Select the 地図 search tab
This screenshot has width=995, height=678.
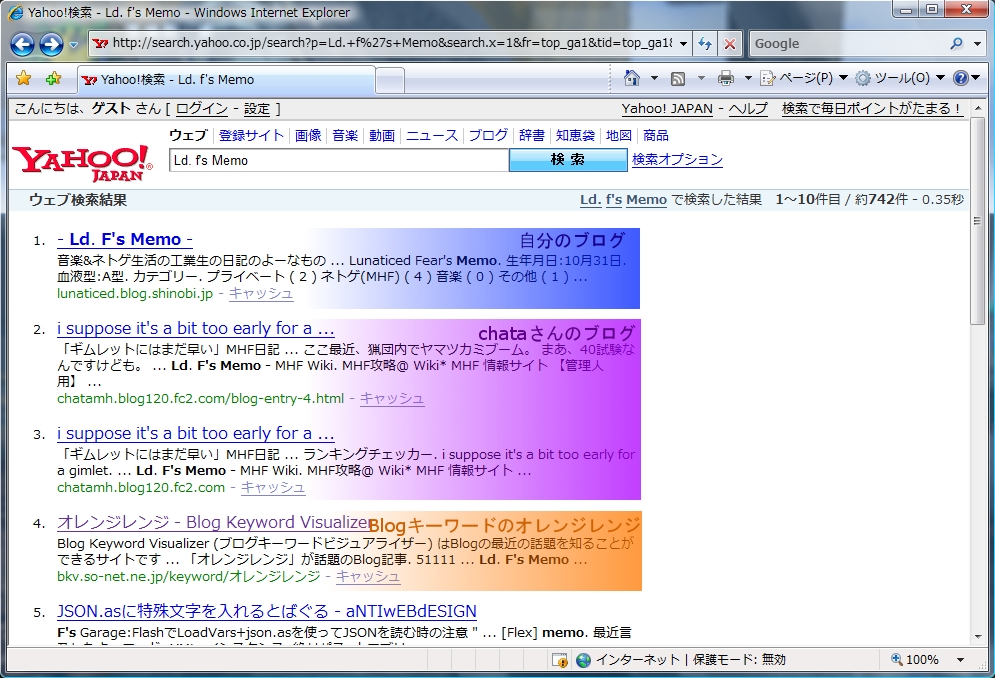click(x=619, y=135)
